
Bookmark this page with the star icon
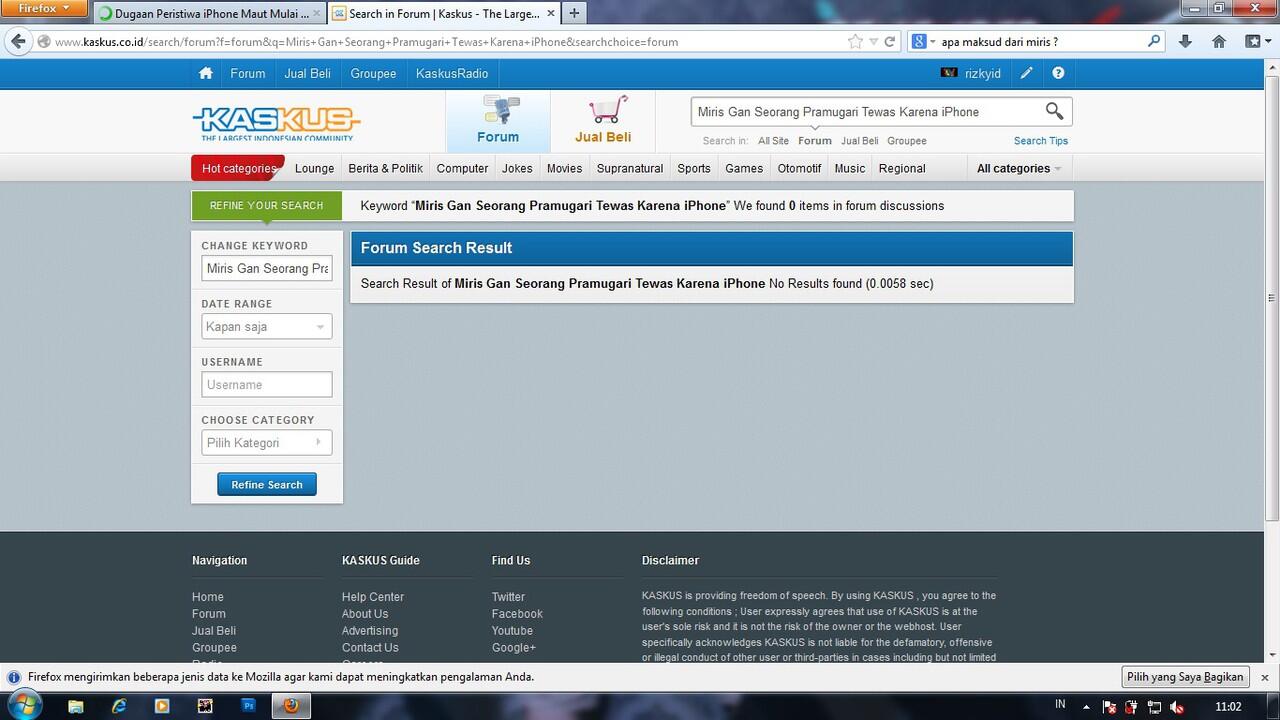[x=855, y=41]
